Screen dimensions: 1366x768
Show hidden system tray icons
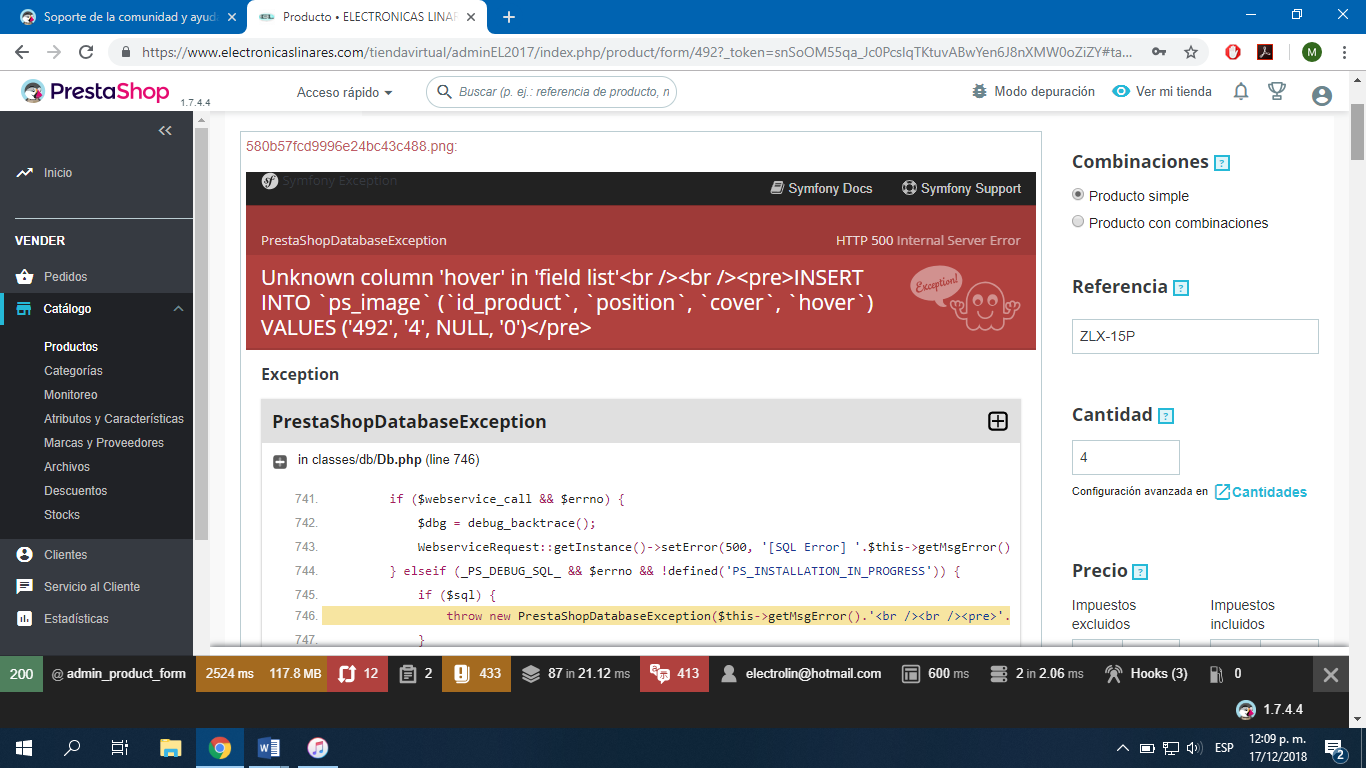(x=1123, y=748)
